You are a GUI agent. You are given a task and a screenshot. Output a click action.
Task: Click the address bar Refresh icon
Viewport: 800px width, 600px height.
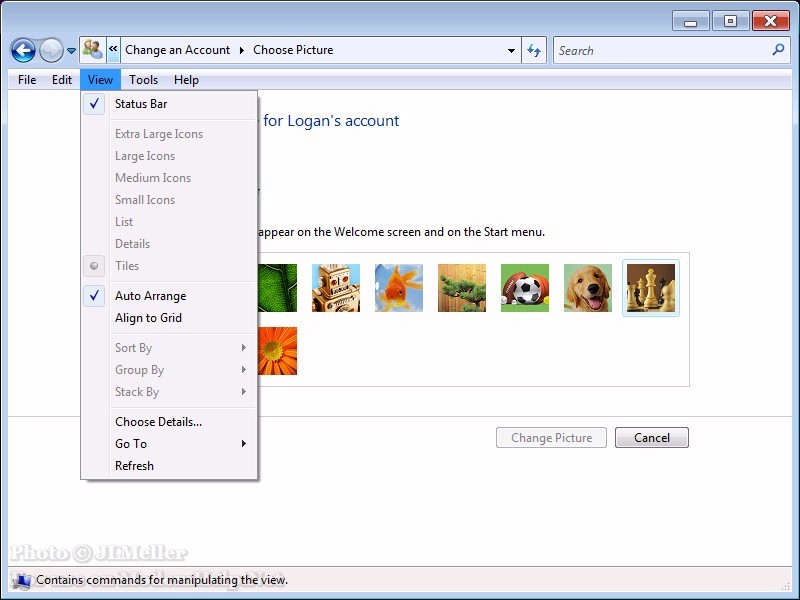click(534, 51)
